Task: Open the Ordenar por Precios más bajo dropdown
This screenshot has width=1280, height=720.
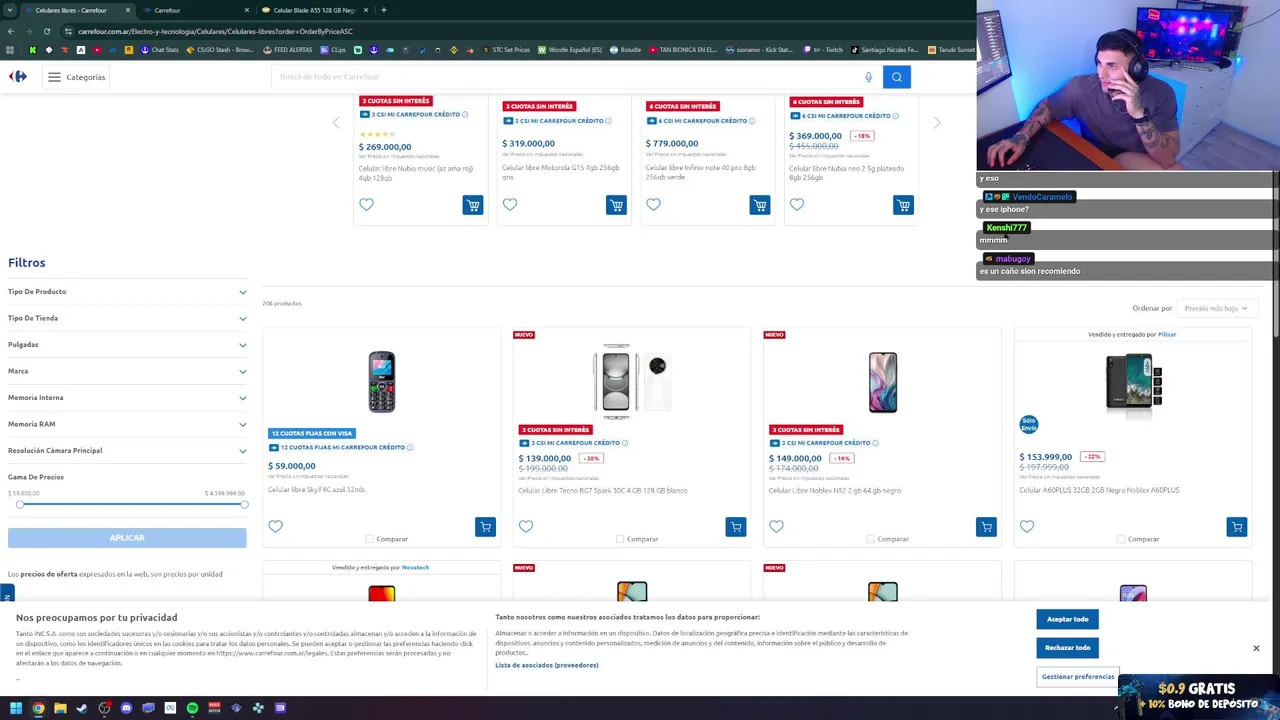Action: pos(1215,308)
